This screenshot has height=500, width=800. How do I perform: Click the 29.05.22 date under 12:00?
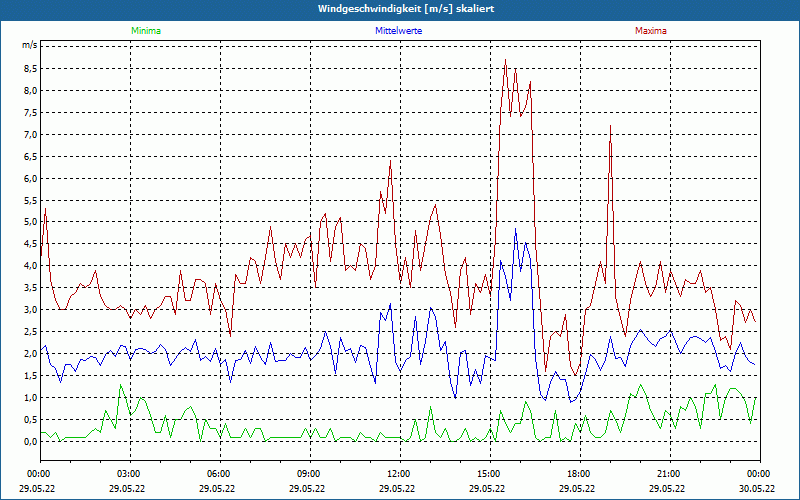pos(397,488)
